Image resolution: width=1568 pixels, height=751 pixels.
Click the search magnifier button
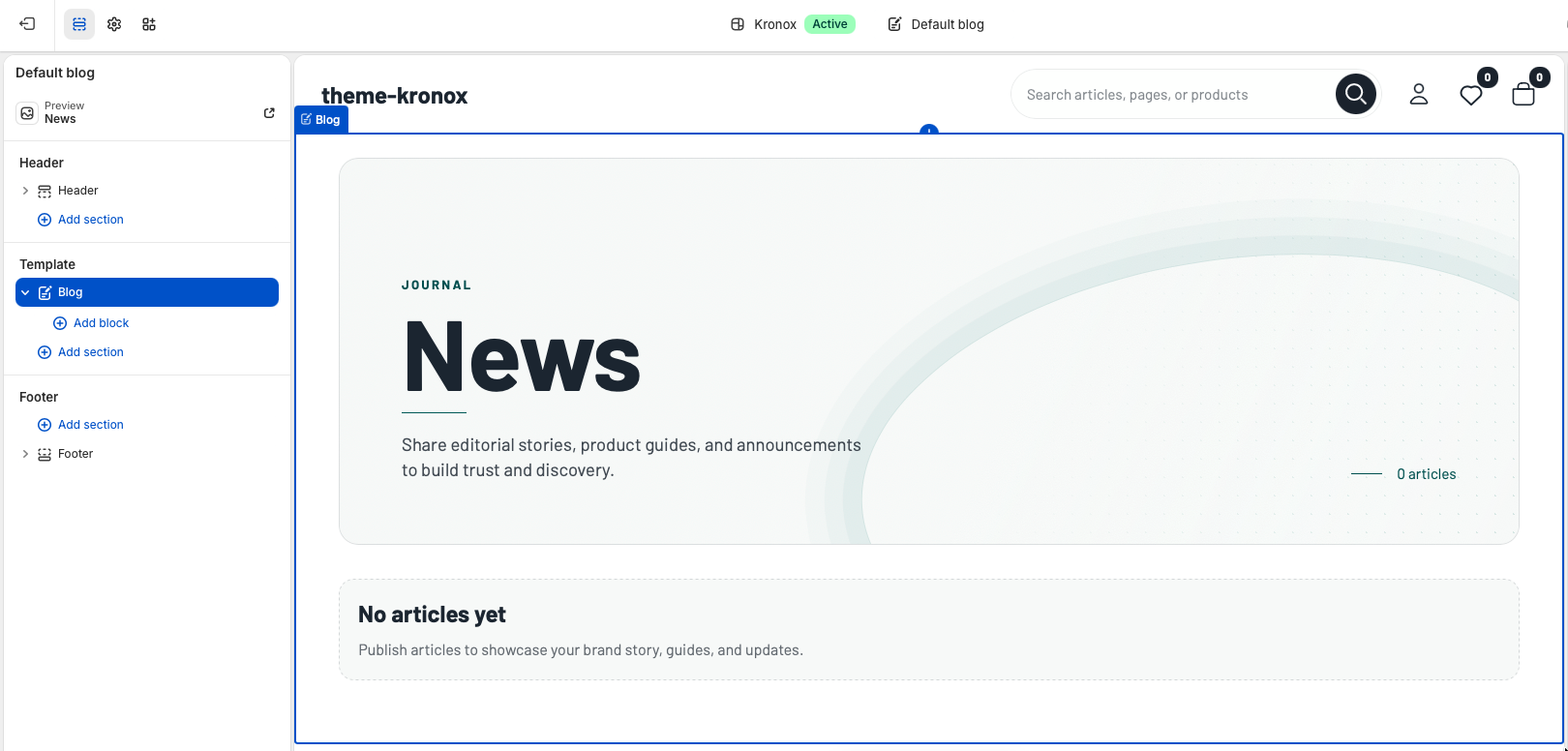point(1355,94)
